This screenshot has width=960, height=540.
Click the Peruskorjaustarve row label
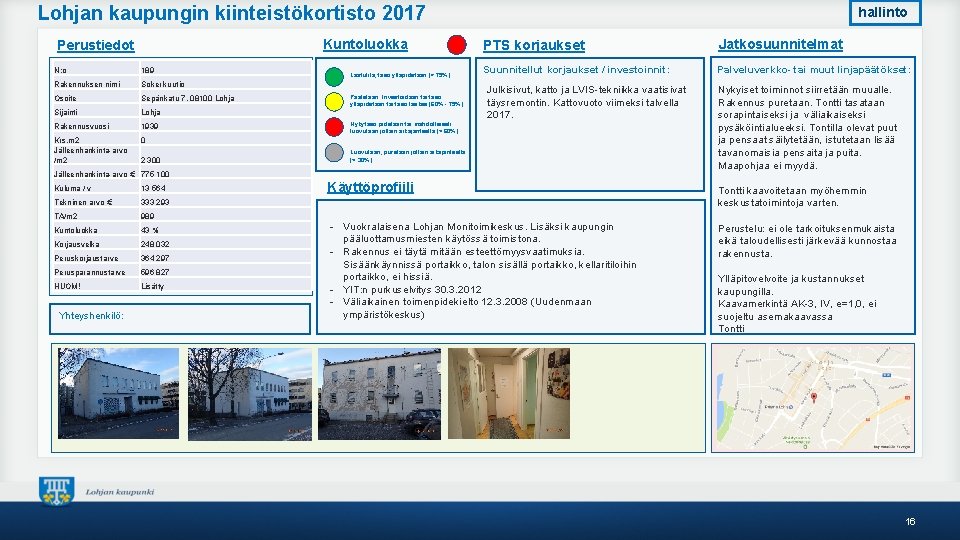click(x=86, y=258)
